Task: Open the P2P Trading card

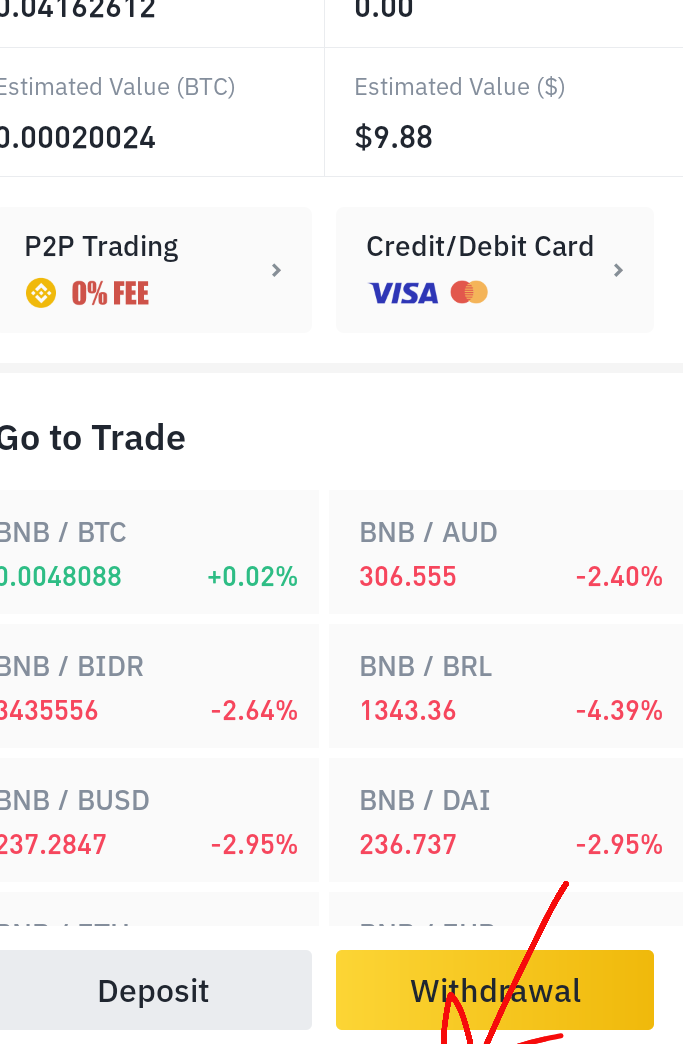Action: pyautogui.click(x=156, y=270)
